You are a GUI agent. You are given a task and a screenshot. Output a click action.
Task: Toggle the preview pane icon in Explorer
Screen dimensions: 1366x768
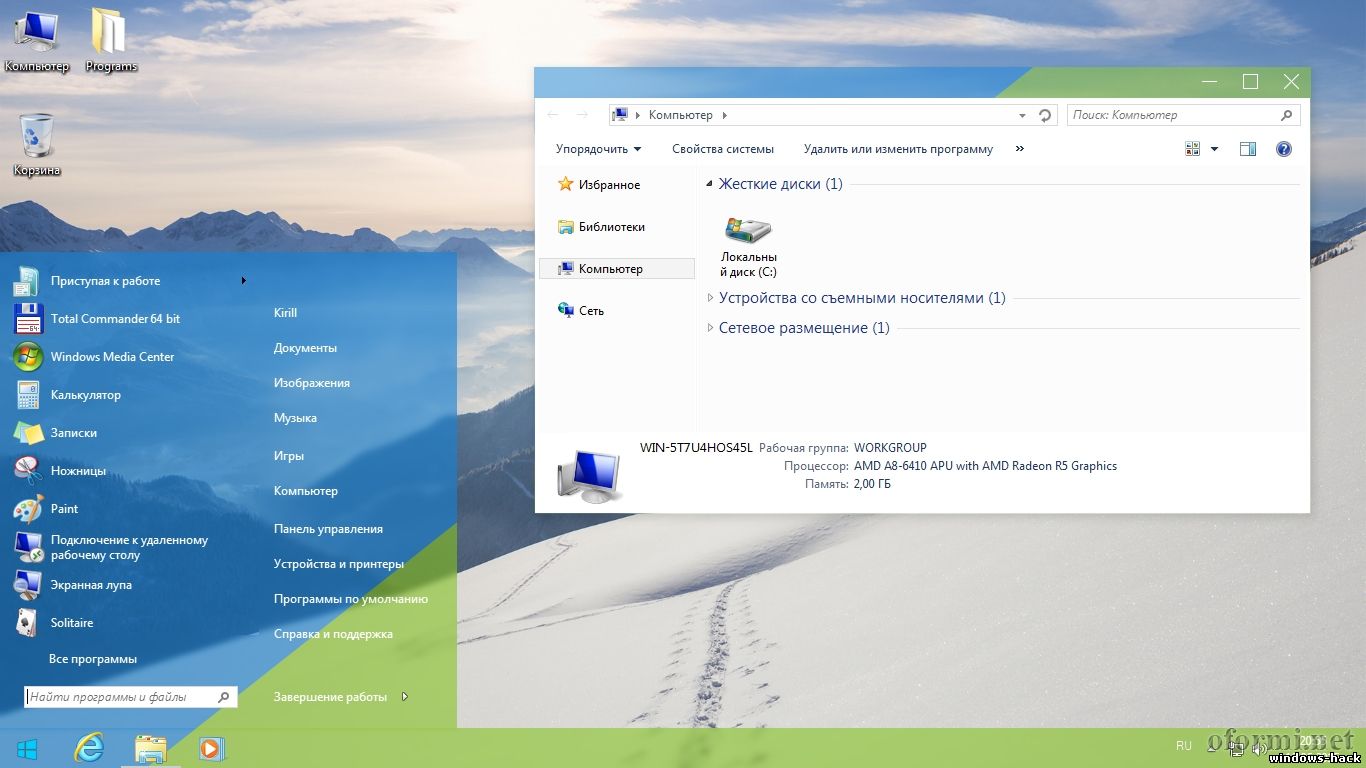(x=1248, y=149)
